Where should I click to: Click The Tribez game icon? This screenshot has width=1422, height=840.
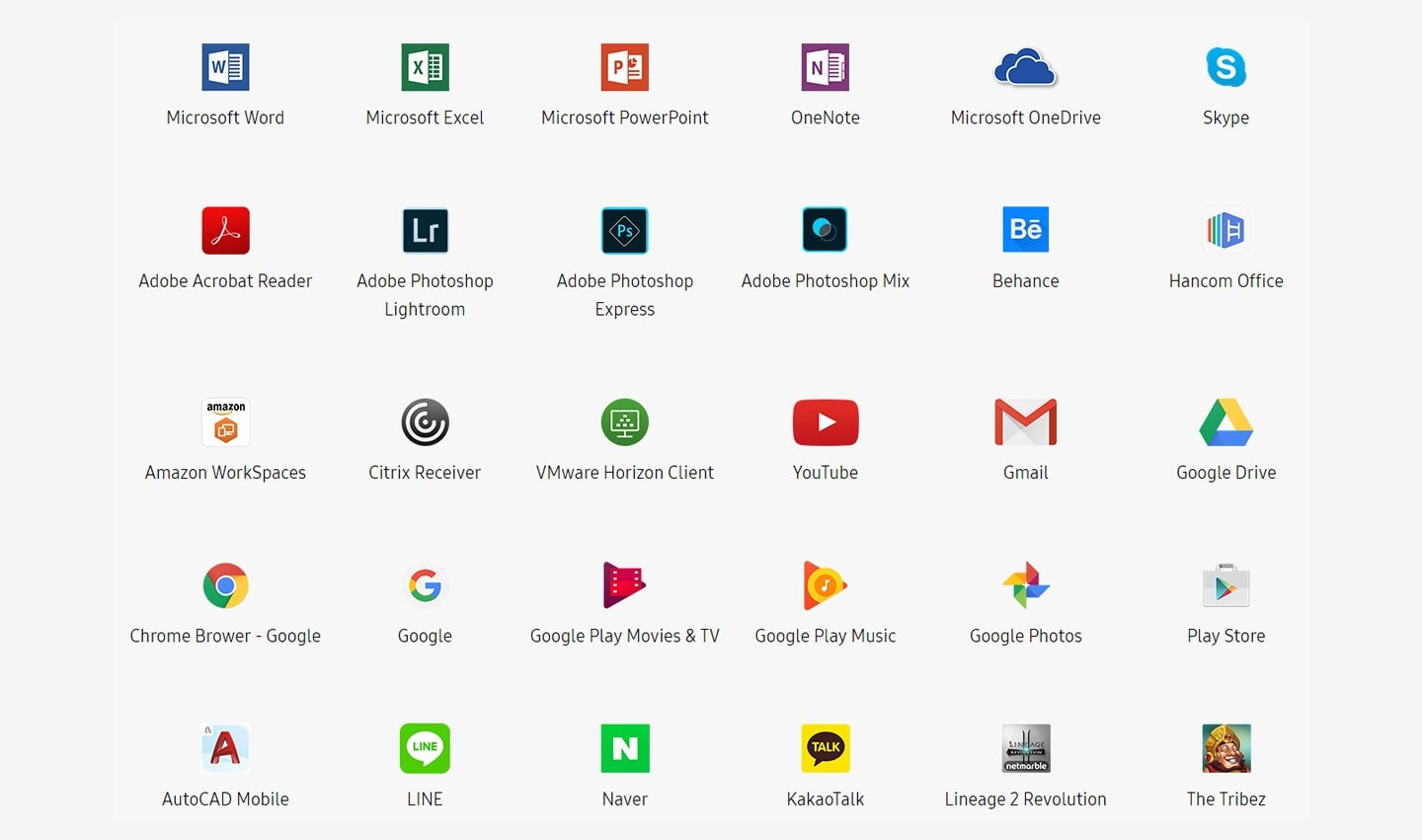(1226, 748)
